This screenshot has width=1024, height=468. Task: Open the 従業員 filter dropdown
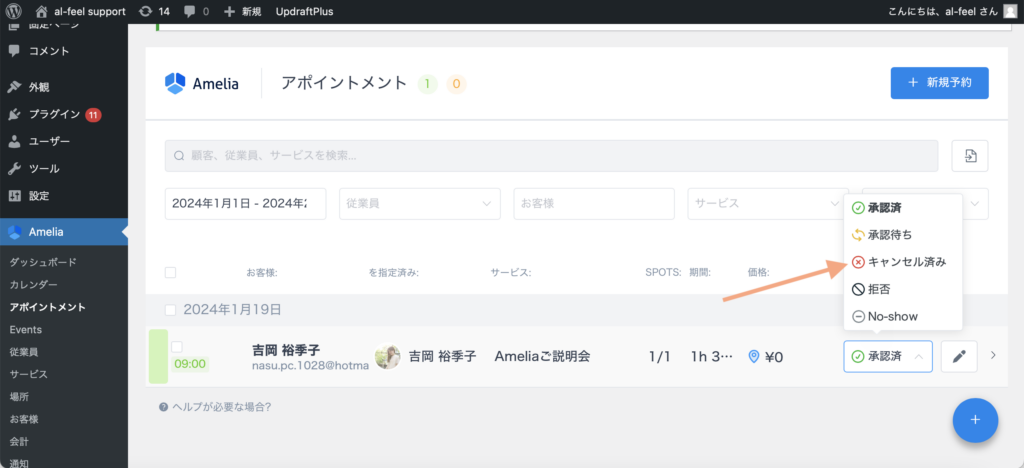(419, 203)
